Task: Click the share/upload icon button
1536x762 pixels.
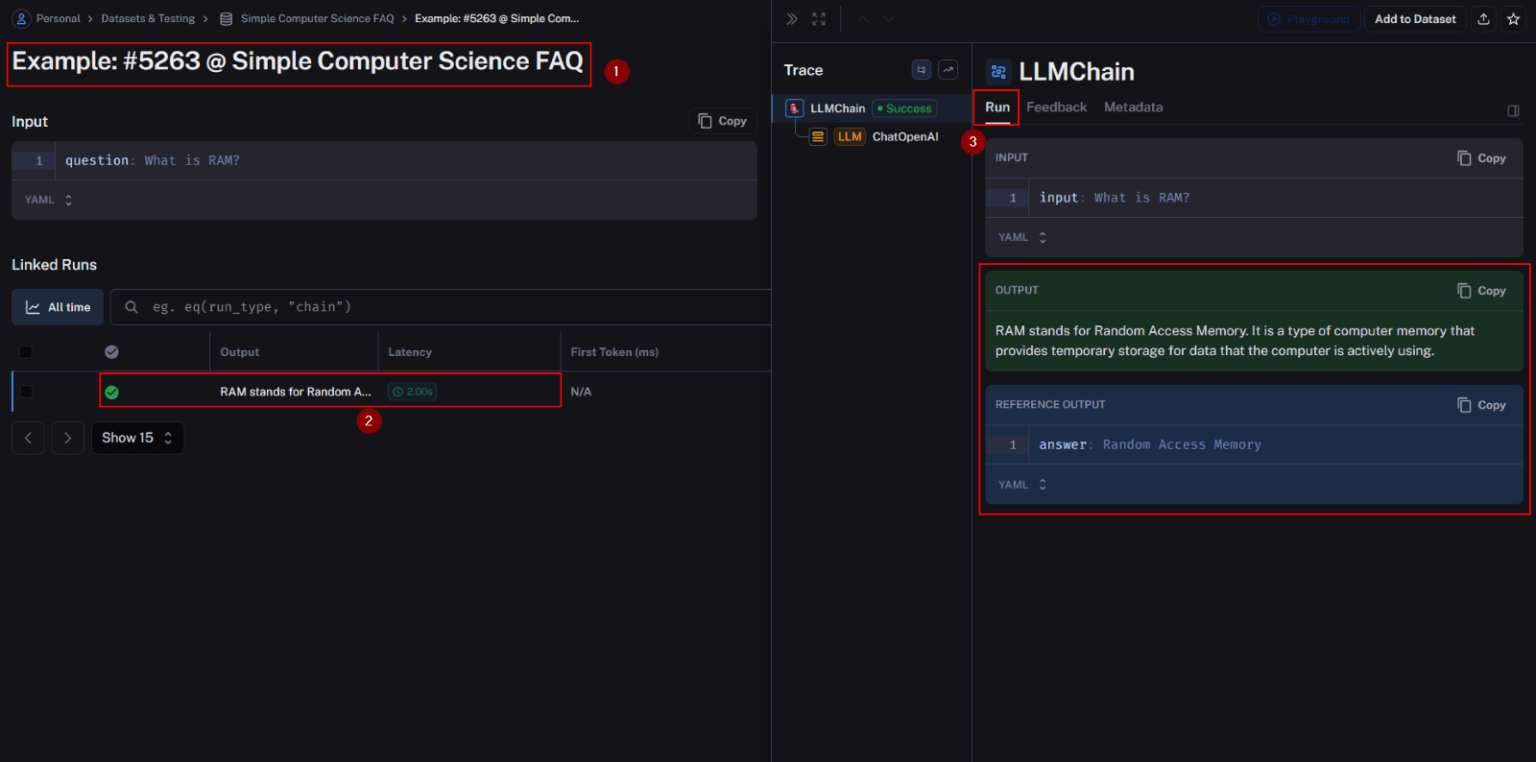Action: point(1483,19)
